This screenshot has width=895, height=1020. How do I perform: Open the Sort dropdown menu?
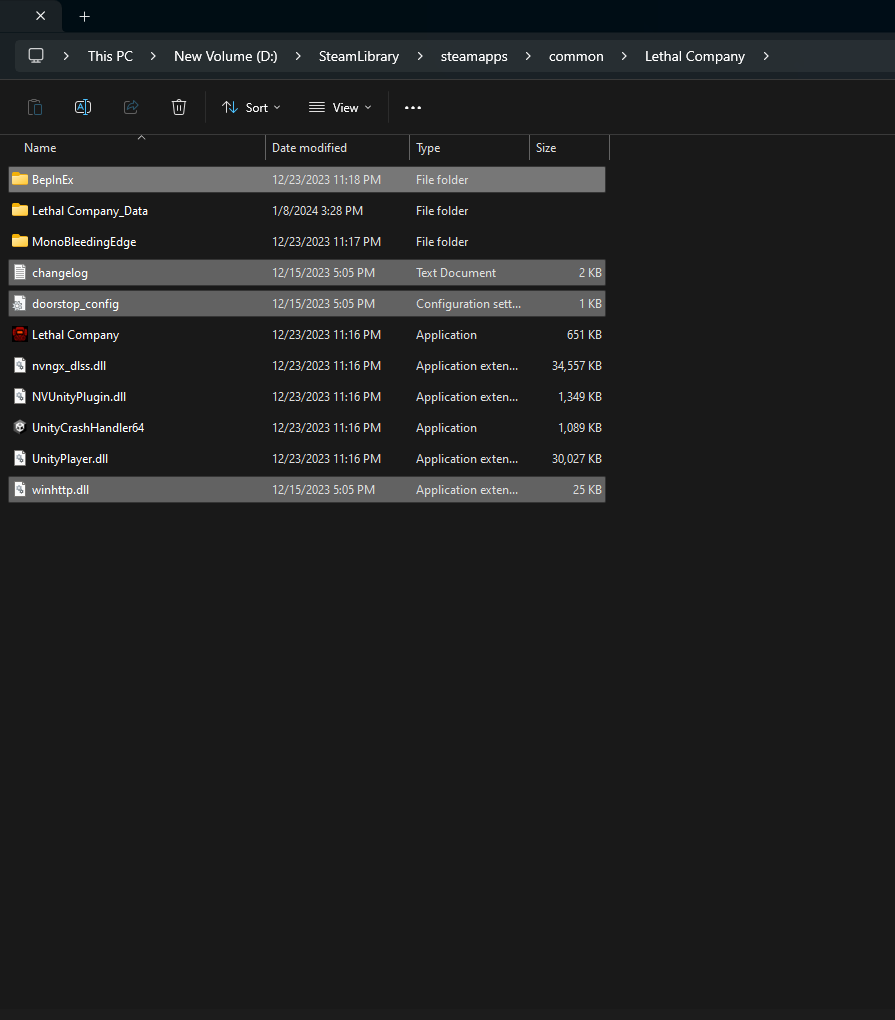[251, 107]
